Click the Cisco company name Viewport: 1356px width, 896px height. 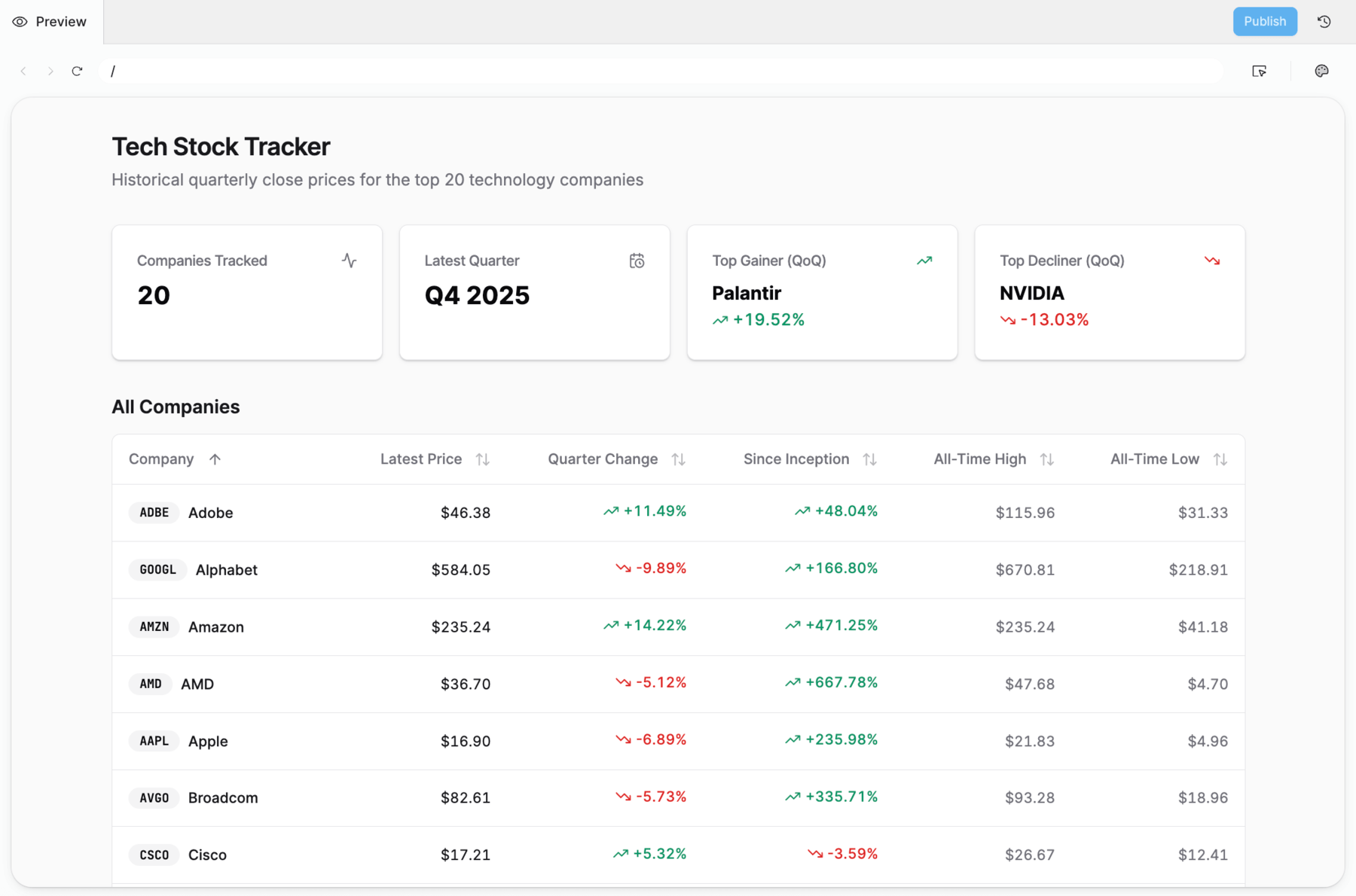click(x=207, y=855)
